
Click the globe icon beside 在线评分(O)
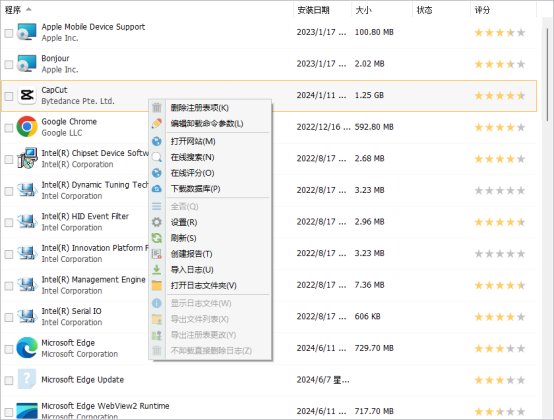coord(157,173)
